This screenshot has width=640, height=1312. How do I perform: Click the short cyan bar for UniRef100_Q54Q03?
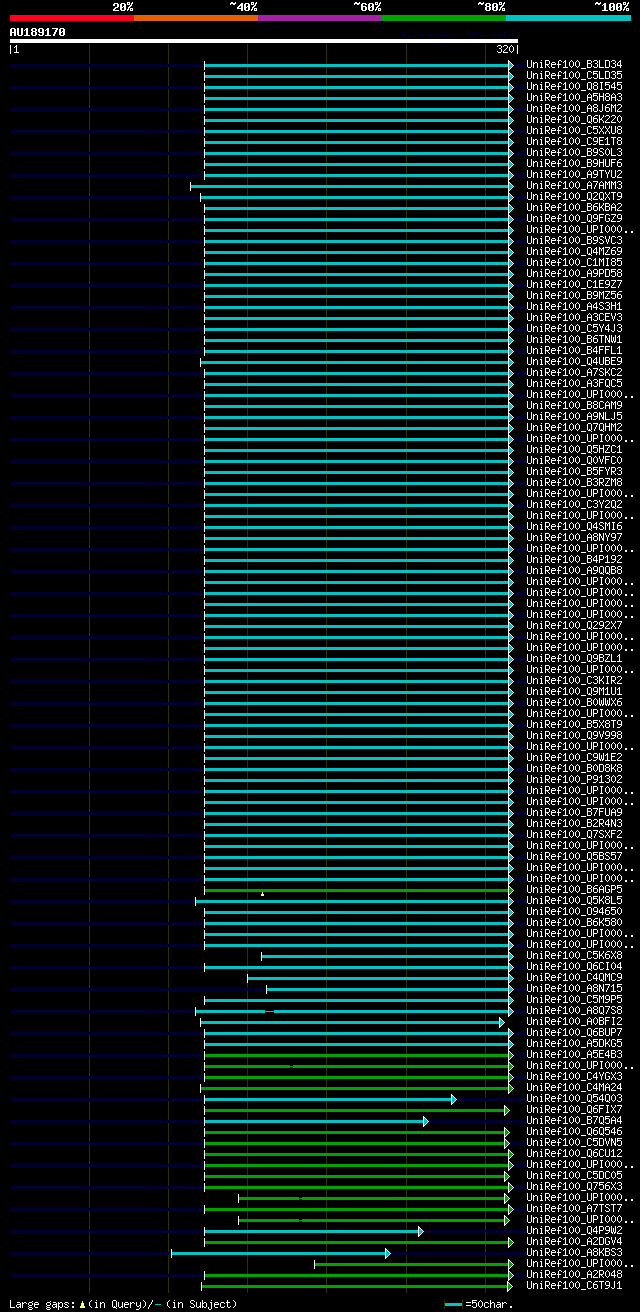[x=330, y=1099]
